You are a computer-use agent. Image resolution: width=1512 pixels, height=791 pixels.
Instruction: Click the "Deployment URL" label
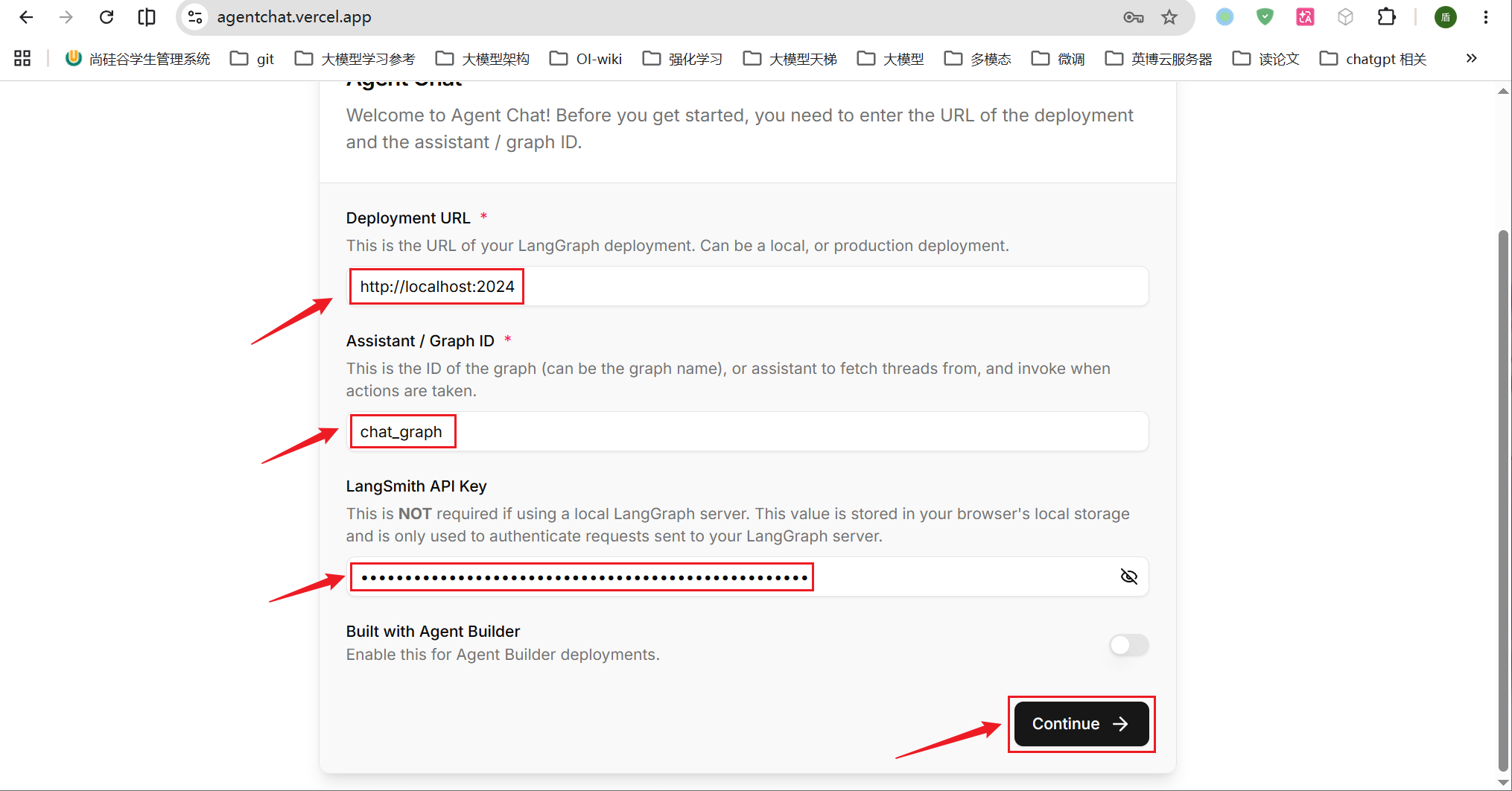[408, 217]
